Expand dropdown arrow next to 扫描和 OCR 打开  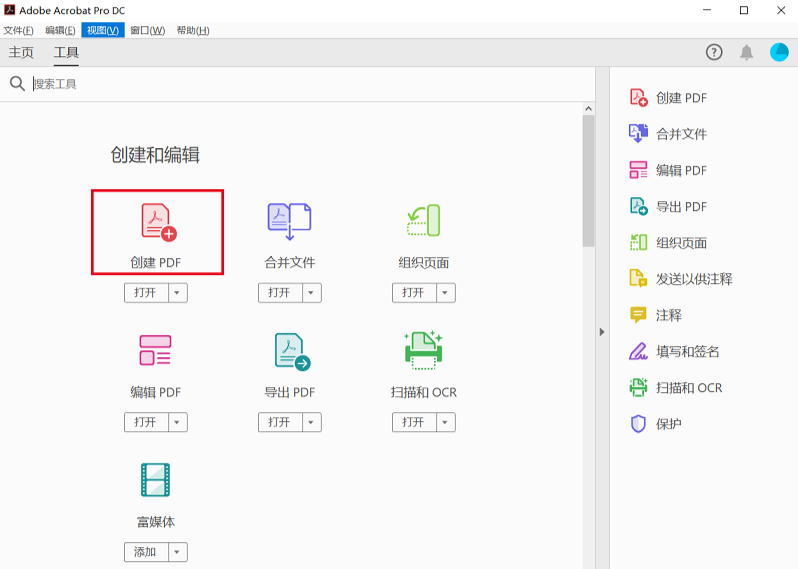tap(445, 422)
